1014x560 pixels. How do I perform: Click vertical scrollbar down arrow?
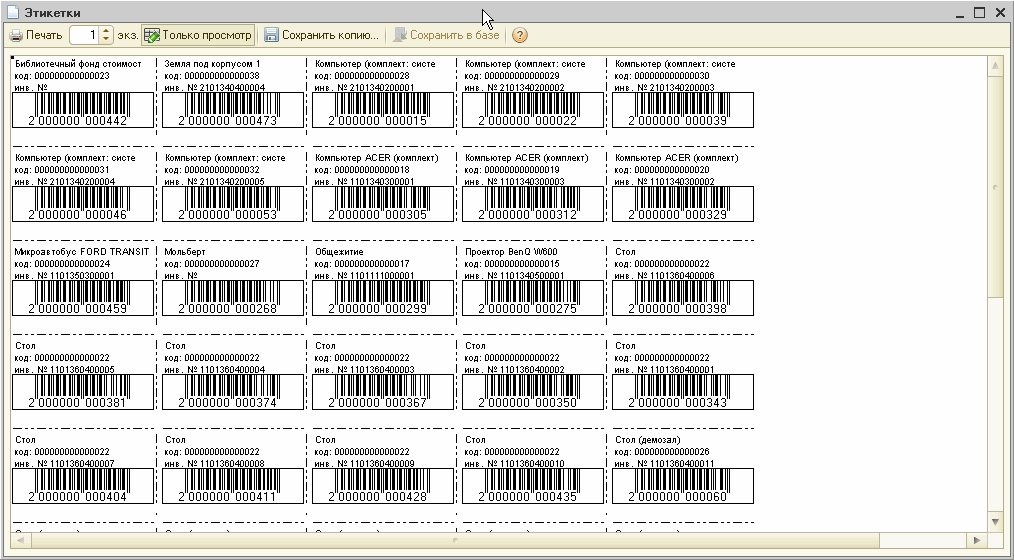point(995,521)
